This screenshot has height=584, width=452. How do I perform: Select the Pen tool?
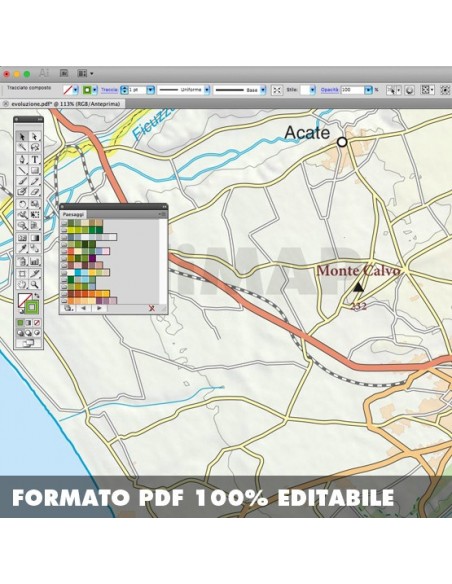(22, 159)
